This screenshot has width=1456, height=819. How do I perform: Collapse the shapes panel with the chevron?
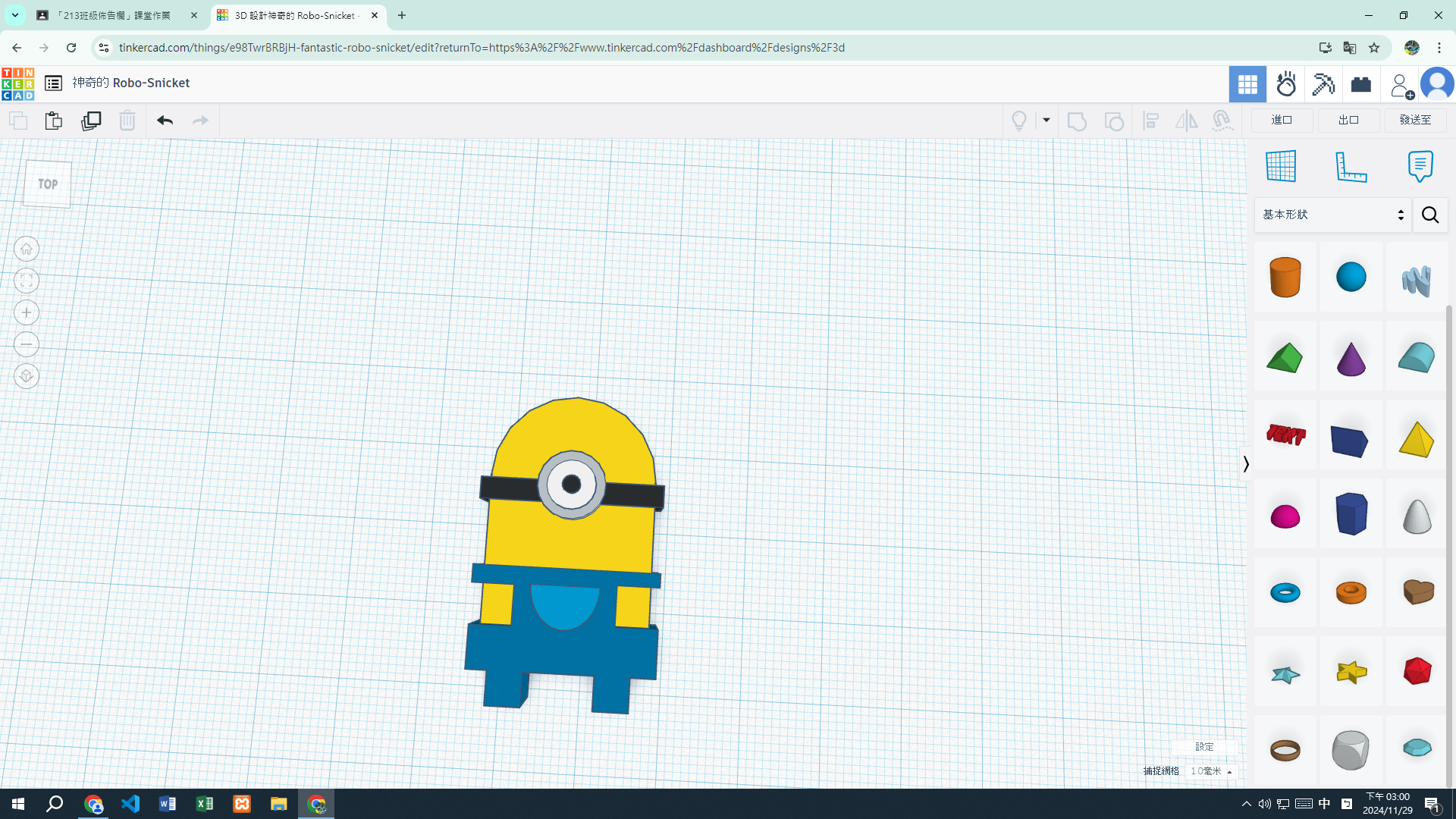point(1246,463)
